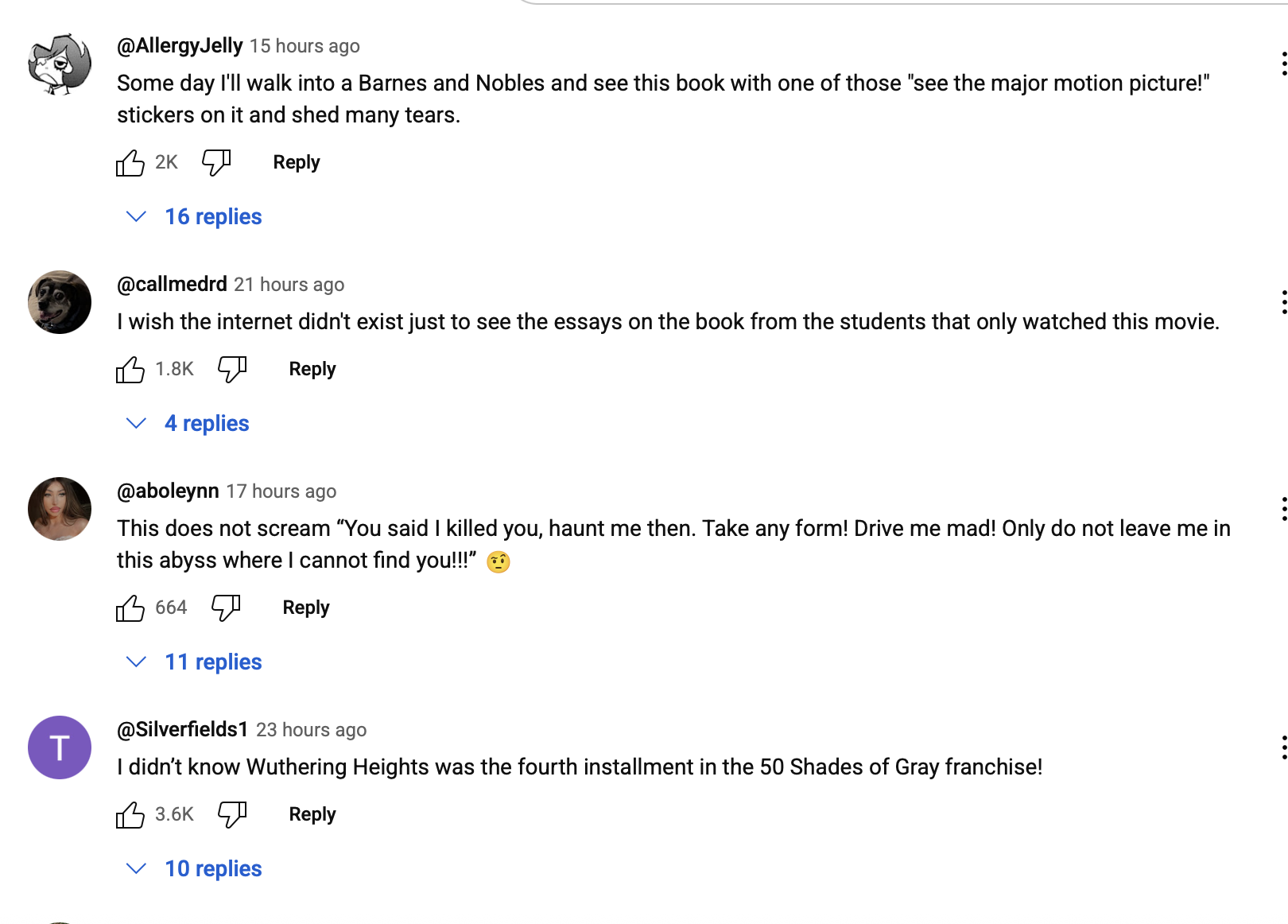
Task: Dislike the AllergyJelly comment
Action: click(x=215, y=163)
